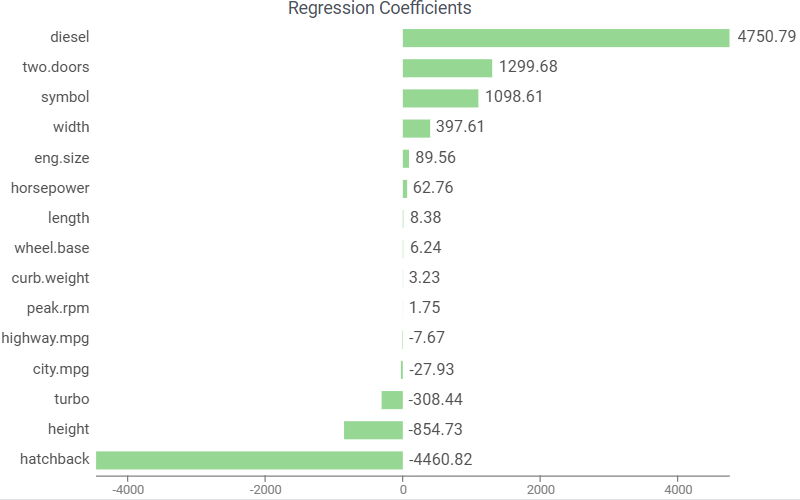Select the curb.weight category label
The height and width of the screenshot is (500, 800).
click(x=50, y=278)
